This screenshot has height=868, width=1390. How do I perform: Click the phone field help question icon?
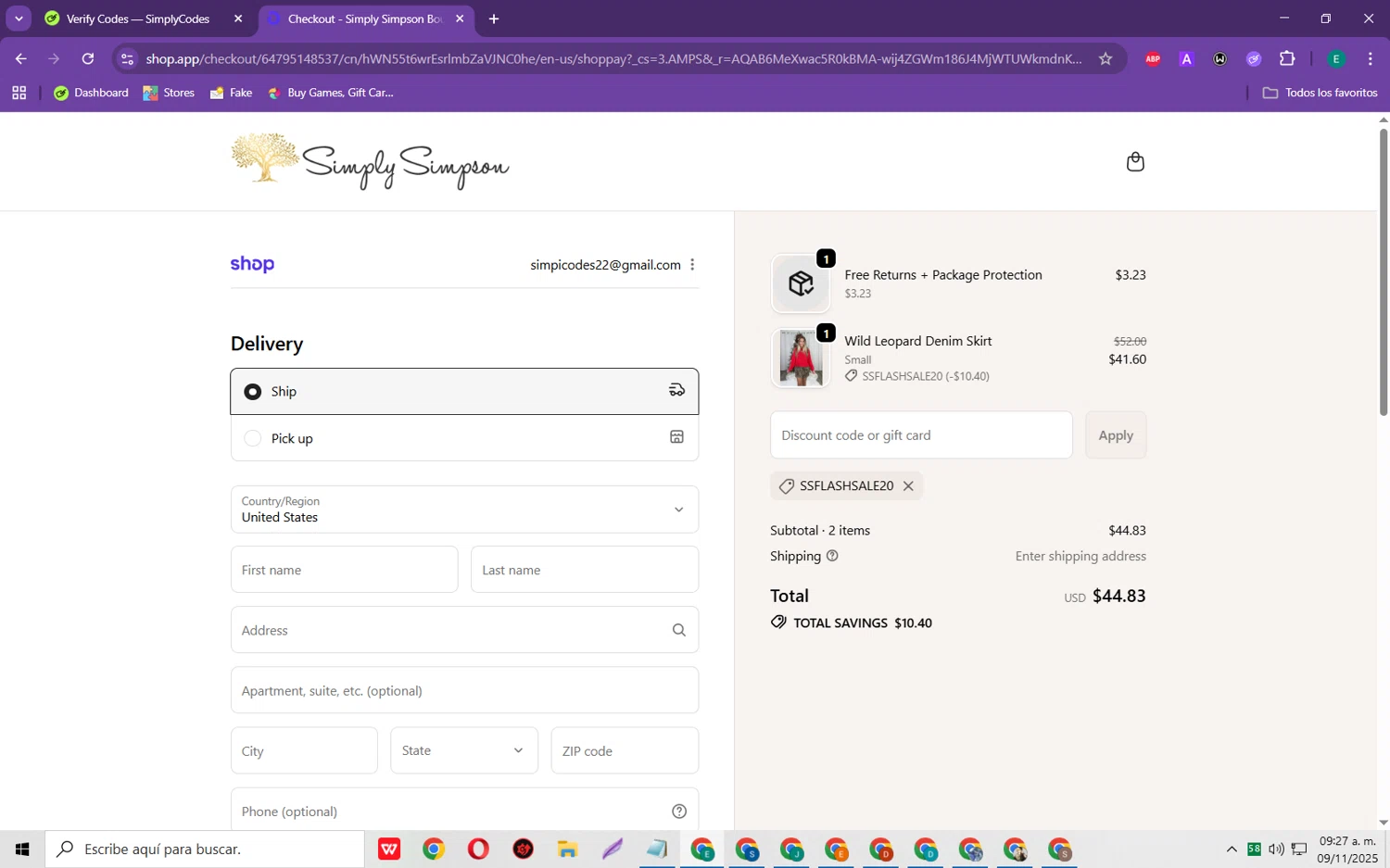click(x=679, y=811)
